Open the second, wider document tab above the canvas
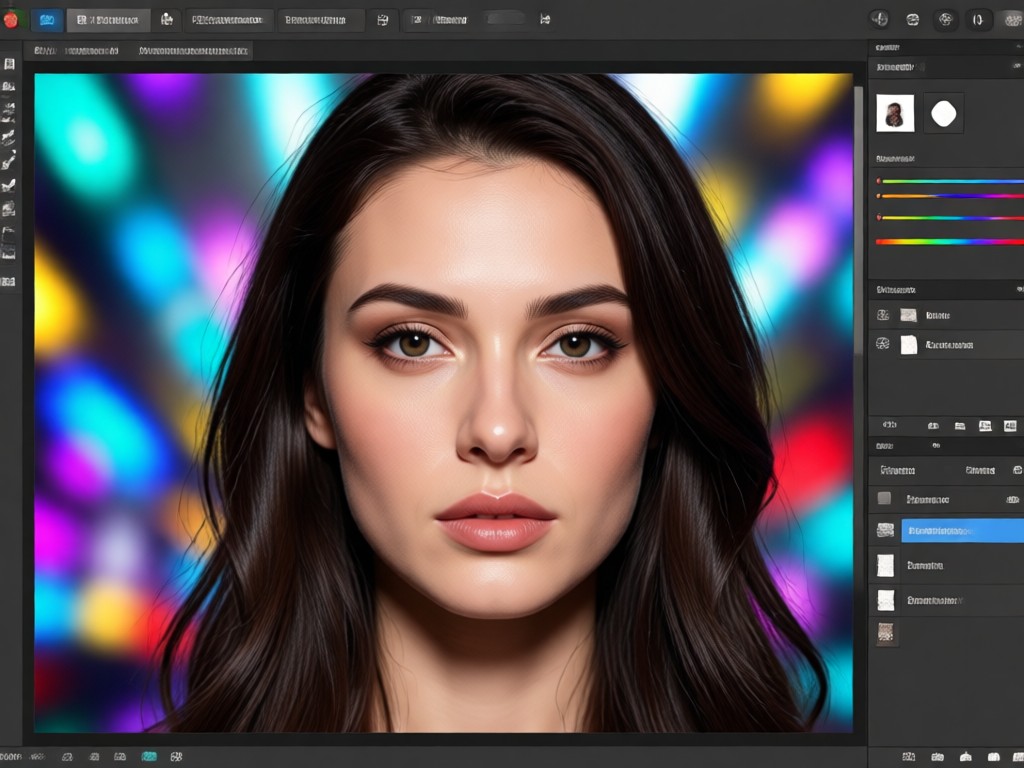The width and height of the screenshot is (1024, 768). tap(193, 50)
